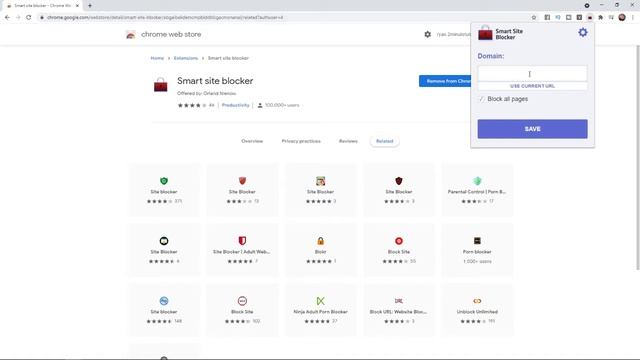The width and height of the screenshot is (640, 360).
Task: Click the 'Unblock Unlimited' title text
Action: [x=477, y=312]
